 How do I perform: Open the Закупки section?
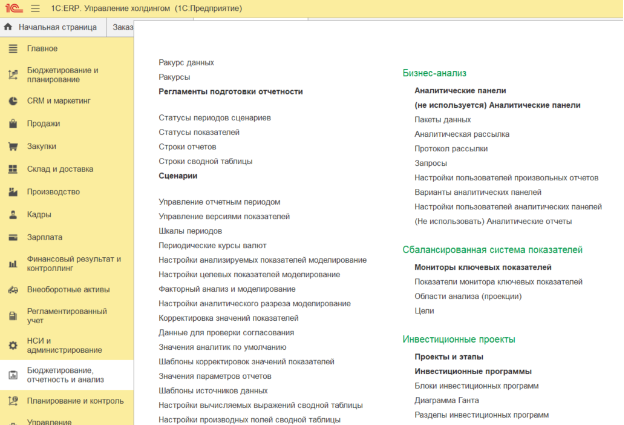pos(42,146)
